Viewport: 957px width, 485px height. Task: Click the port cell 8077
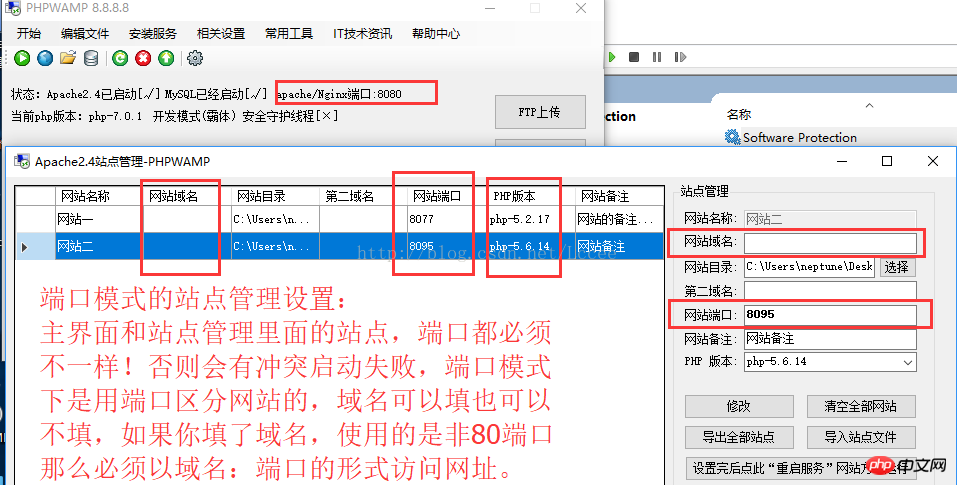[447, 219]
